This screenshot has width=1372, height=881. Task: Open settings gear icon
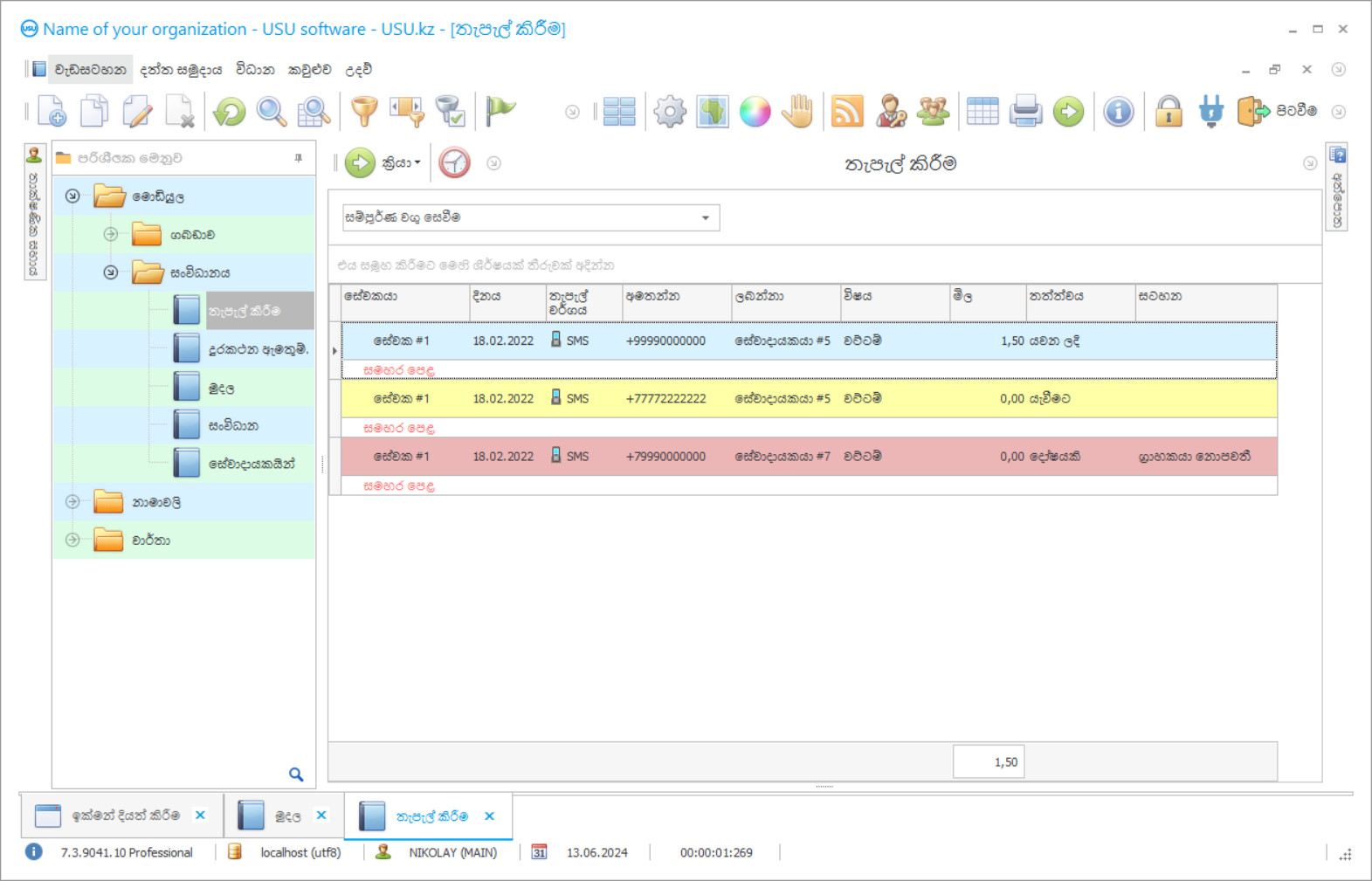[x=670, y=112]
